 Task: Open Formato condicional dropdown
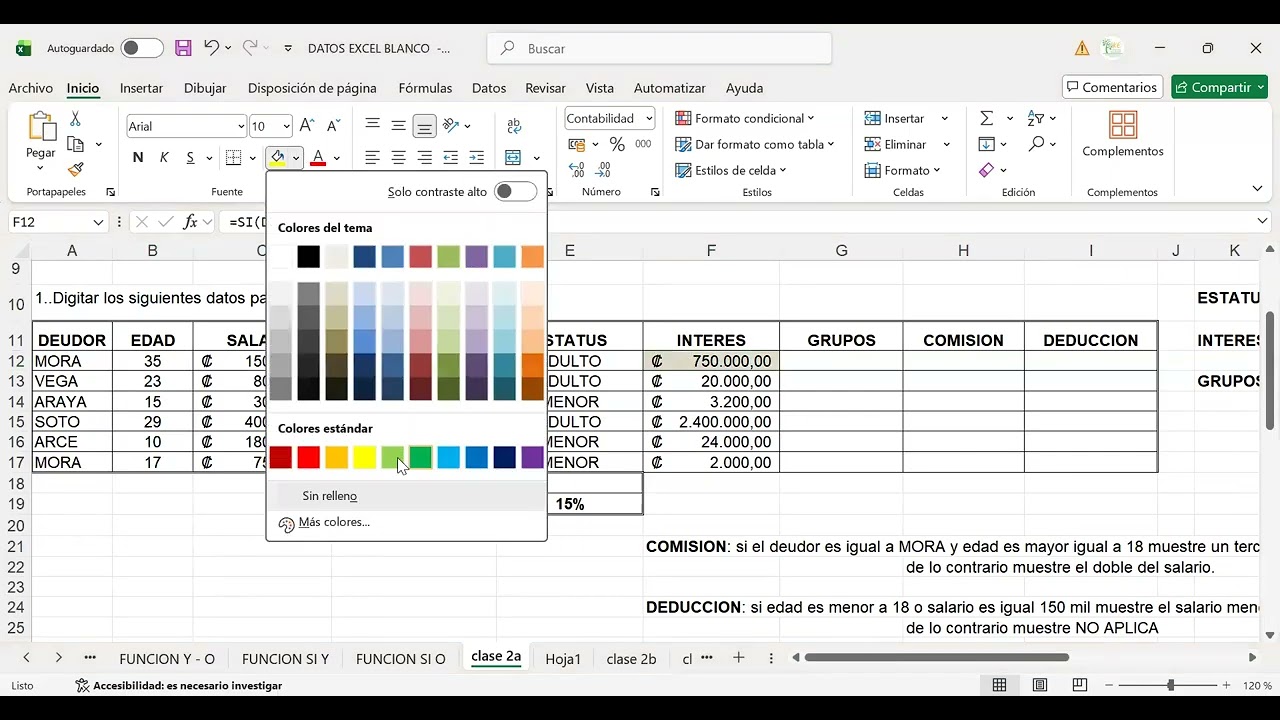click(x=745, y=118)
